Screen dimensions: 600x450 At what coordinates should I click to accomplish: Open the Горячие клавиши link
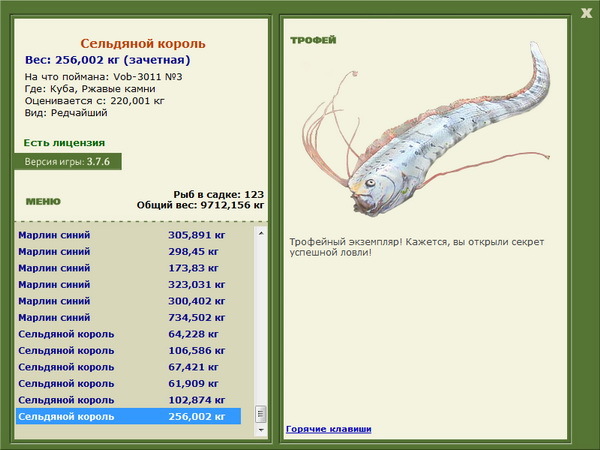(329, 429)
